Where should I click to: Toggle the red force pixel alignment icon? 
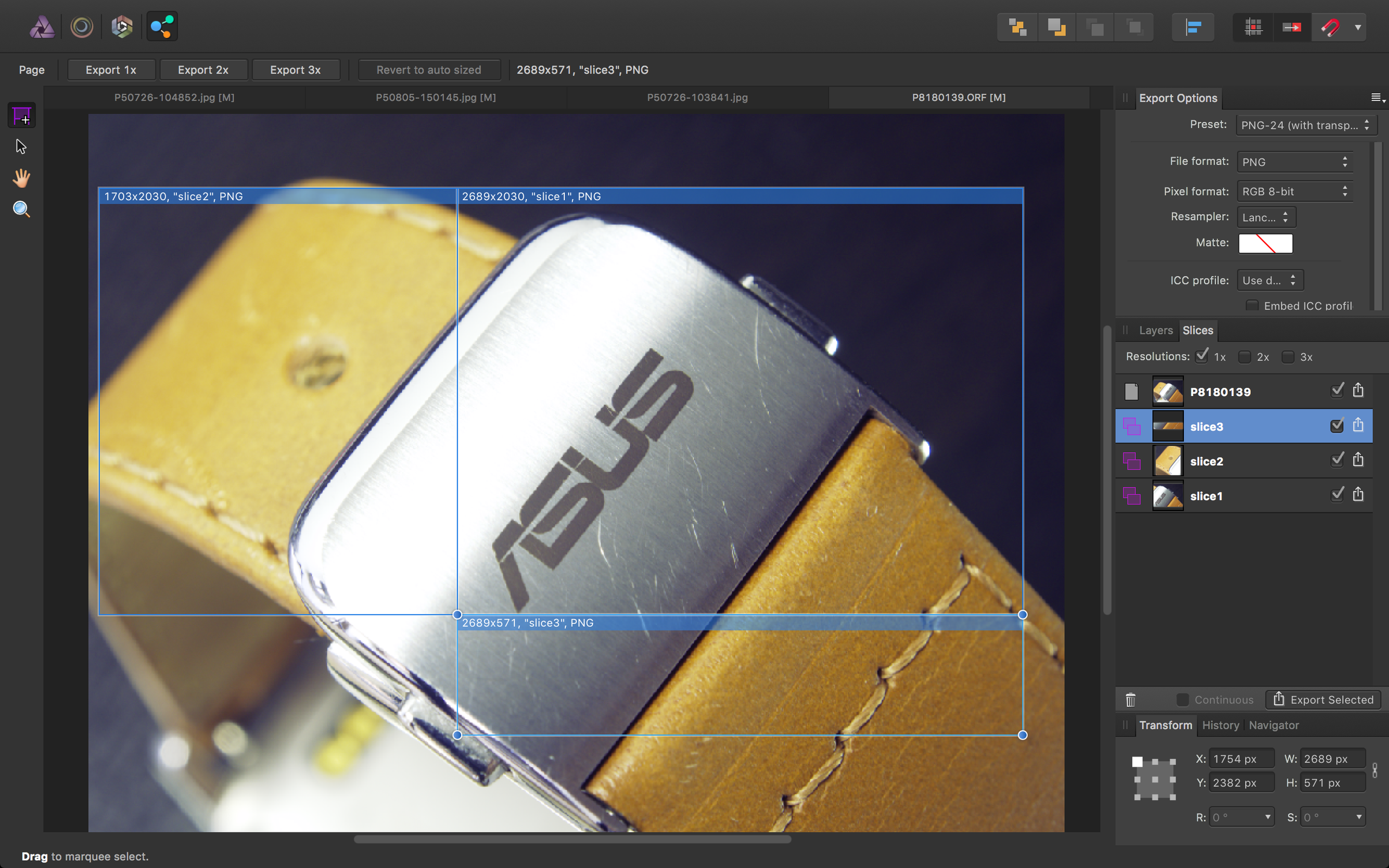(x=1292, y=27)
